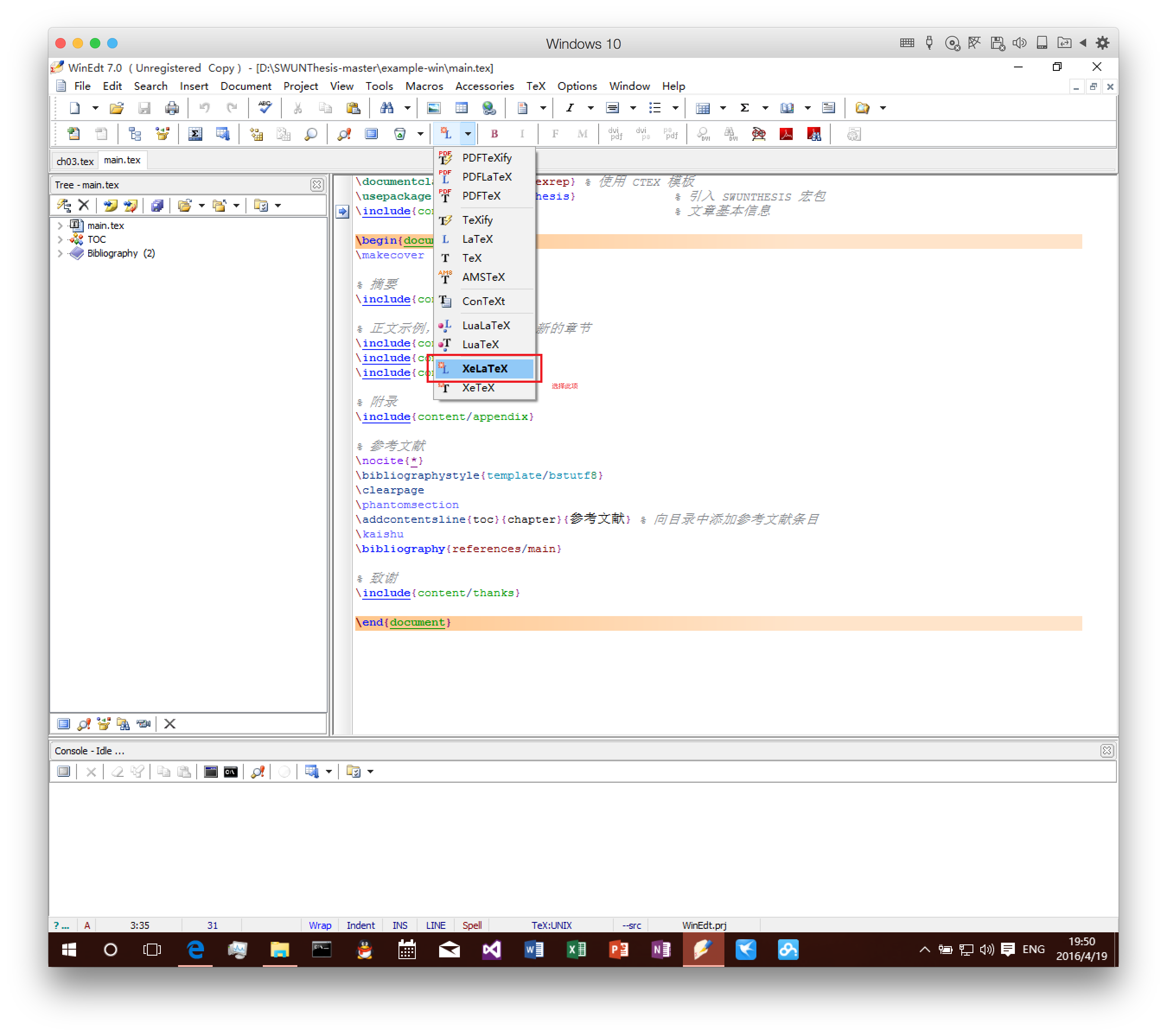Select XeLaTeX from the compiler dropdown
Viewport: 1167px width, 1036px height.
pos(484,368)
